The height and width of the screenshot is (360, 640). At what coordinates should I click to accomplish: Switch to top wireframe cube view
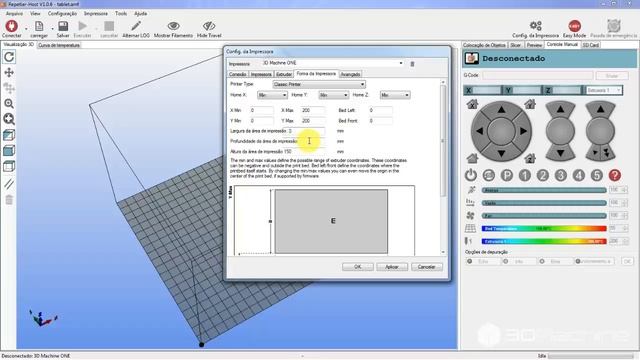click(x=9, y=166)
